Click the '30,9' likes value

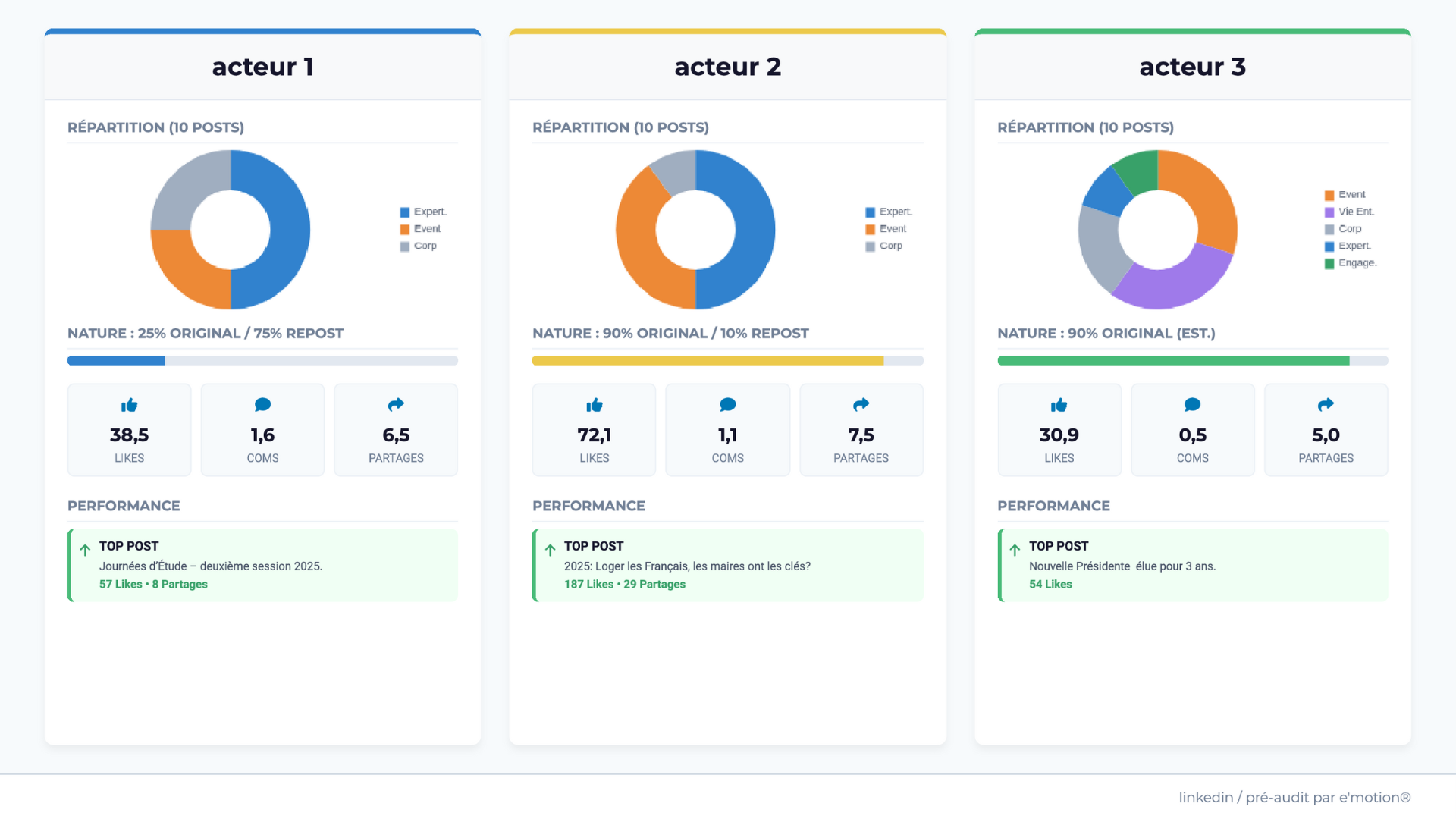1059,435
